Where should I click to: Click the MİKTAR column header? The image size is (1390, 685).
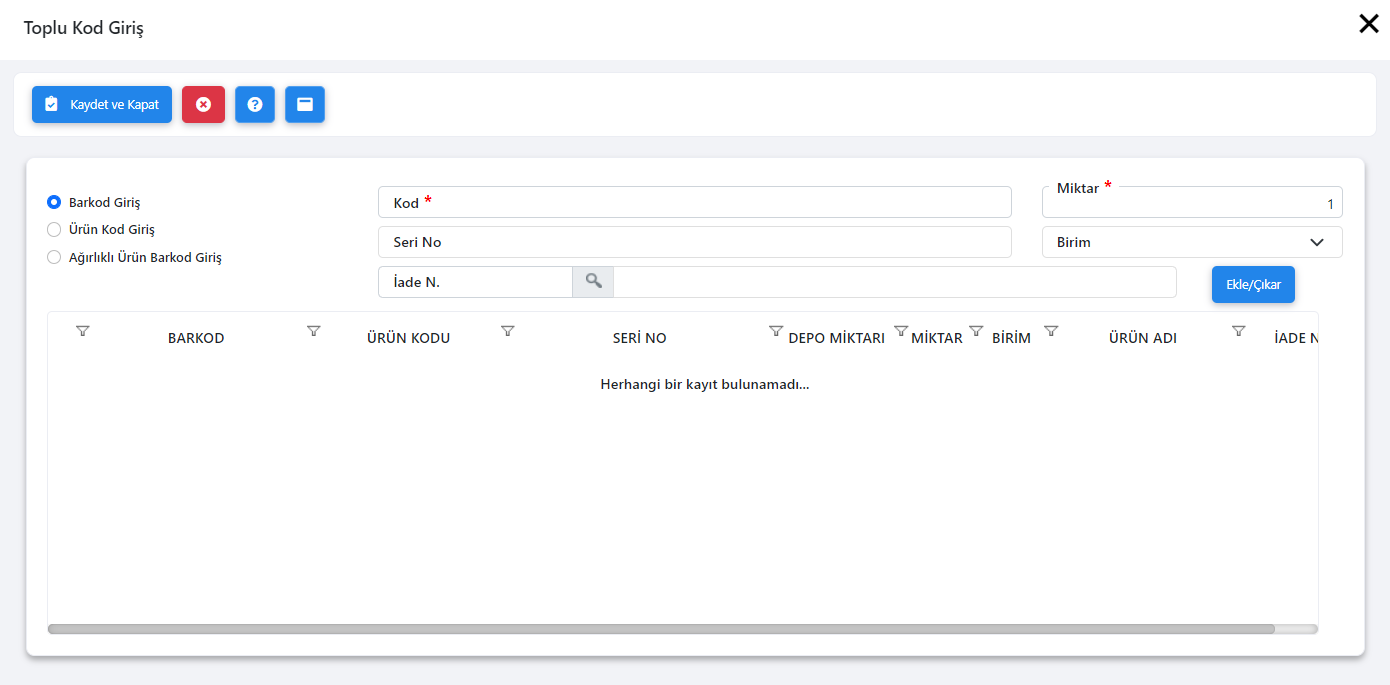[936, 338]
